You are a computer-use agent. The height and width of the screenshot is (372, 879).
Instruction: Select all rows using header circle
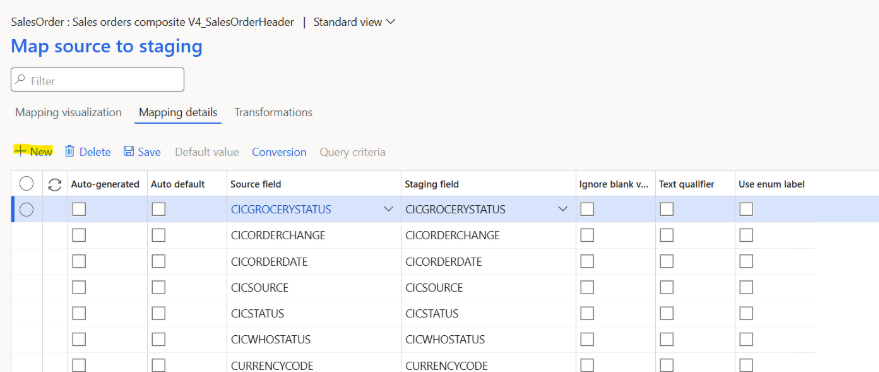26,184
